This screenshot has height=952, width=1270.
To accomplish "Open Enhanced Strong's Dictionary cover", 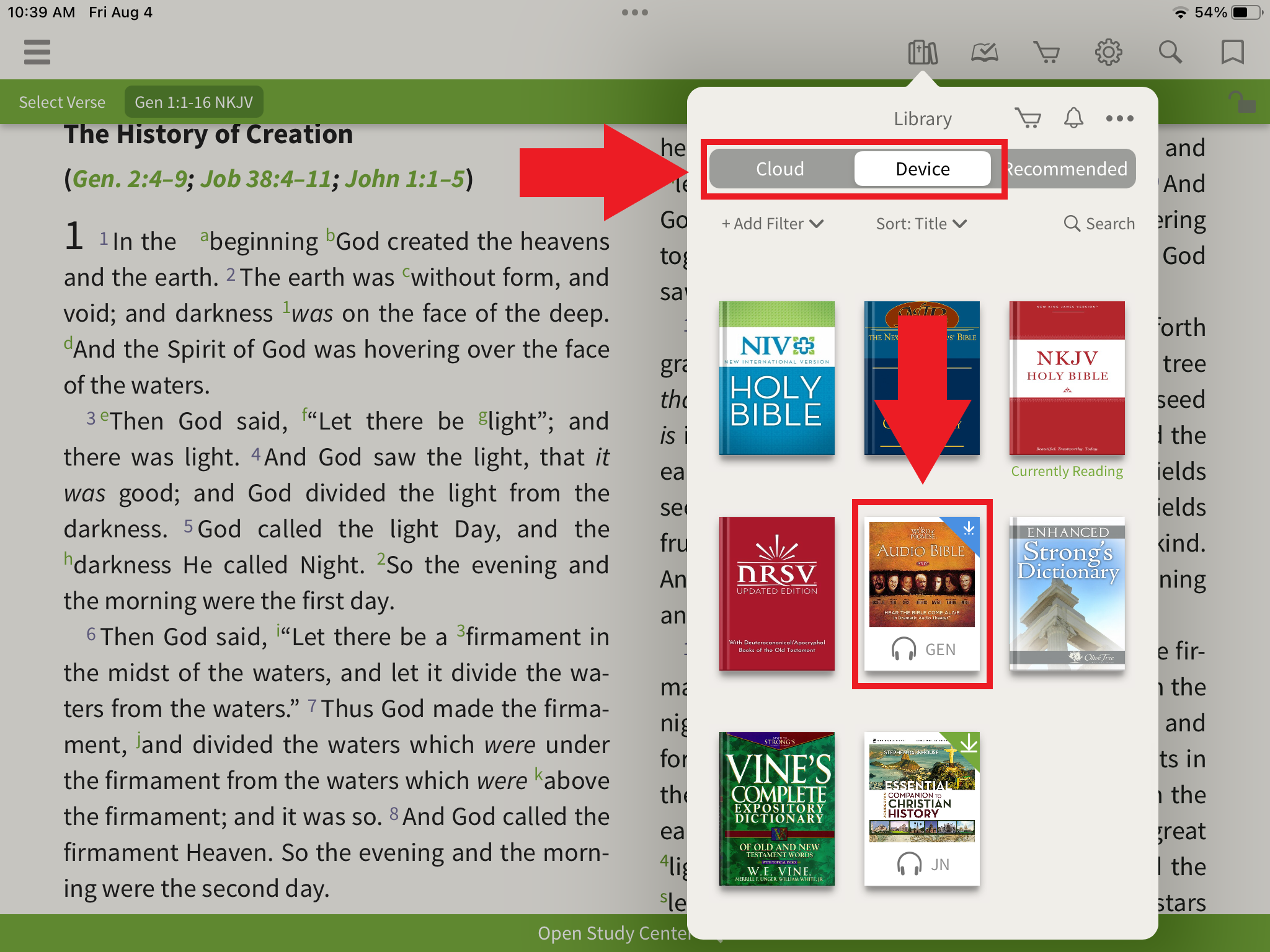I will [x=1067, y=594].
